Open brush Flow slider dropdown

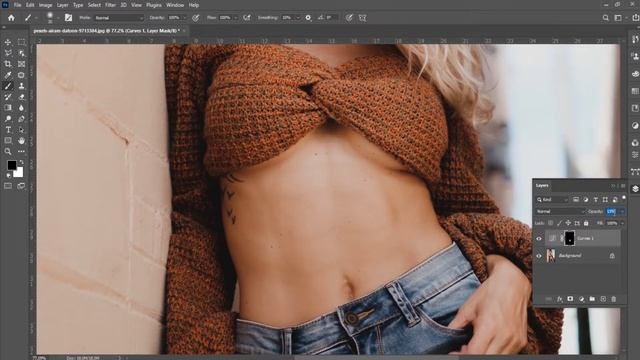pos(236,18)
